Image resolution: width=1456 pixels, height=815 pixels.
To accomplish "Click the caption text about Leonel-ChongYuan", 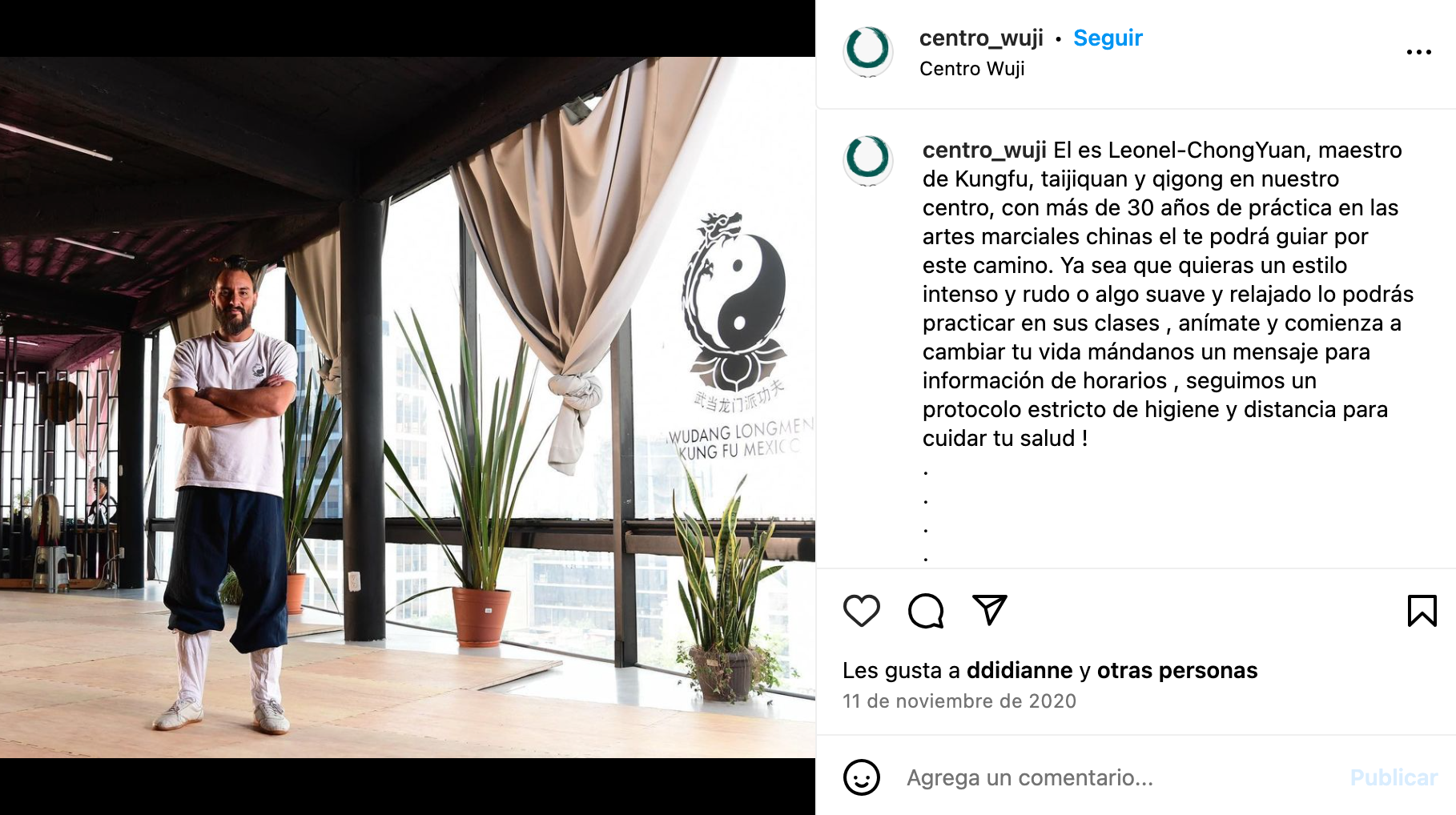I will click(x=1168, y=294).
